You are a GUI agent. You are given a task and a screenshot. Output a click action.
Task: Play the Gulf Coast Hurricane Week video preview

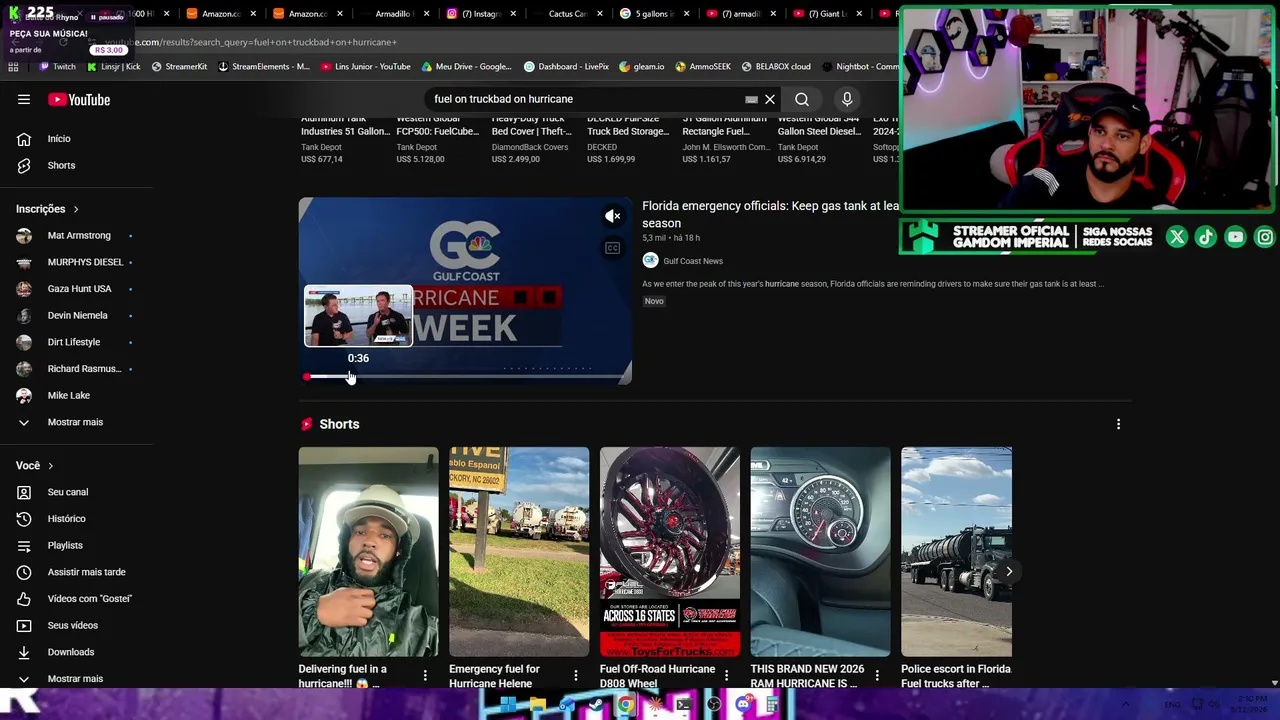coord(465,291)
